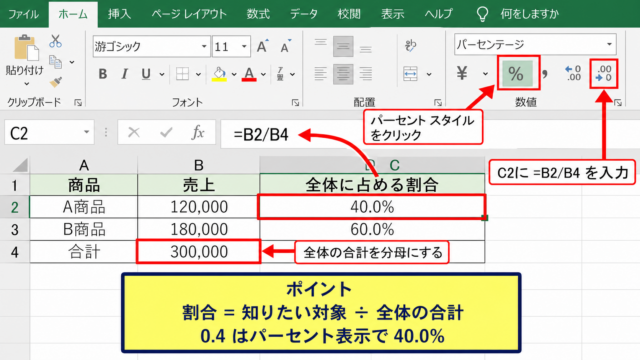Increase font size with large A icon
The image size is (640, 360).
[x=262, y=46]
